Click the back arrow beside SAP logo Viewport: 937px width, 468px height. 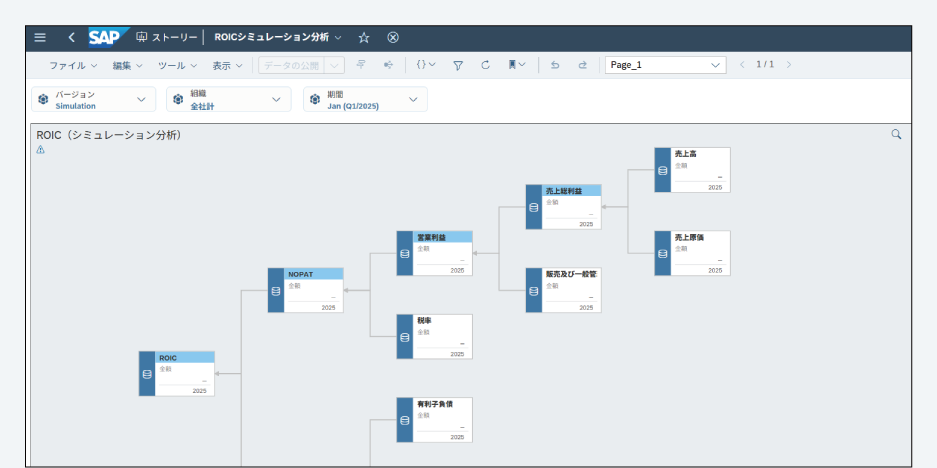[x=71, y=37]
